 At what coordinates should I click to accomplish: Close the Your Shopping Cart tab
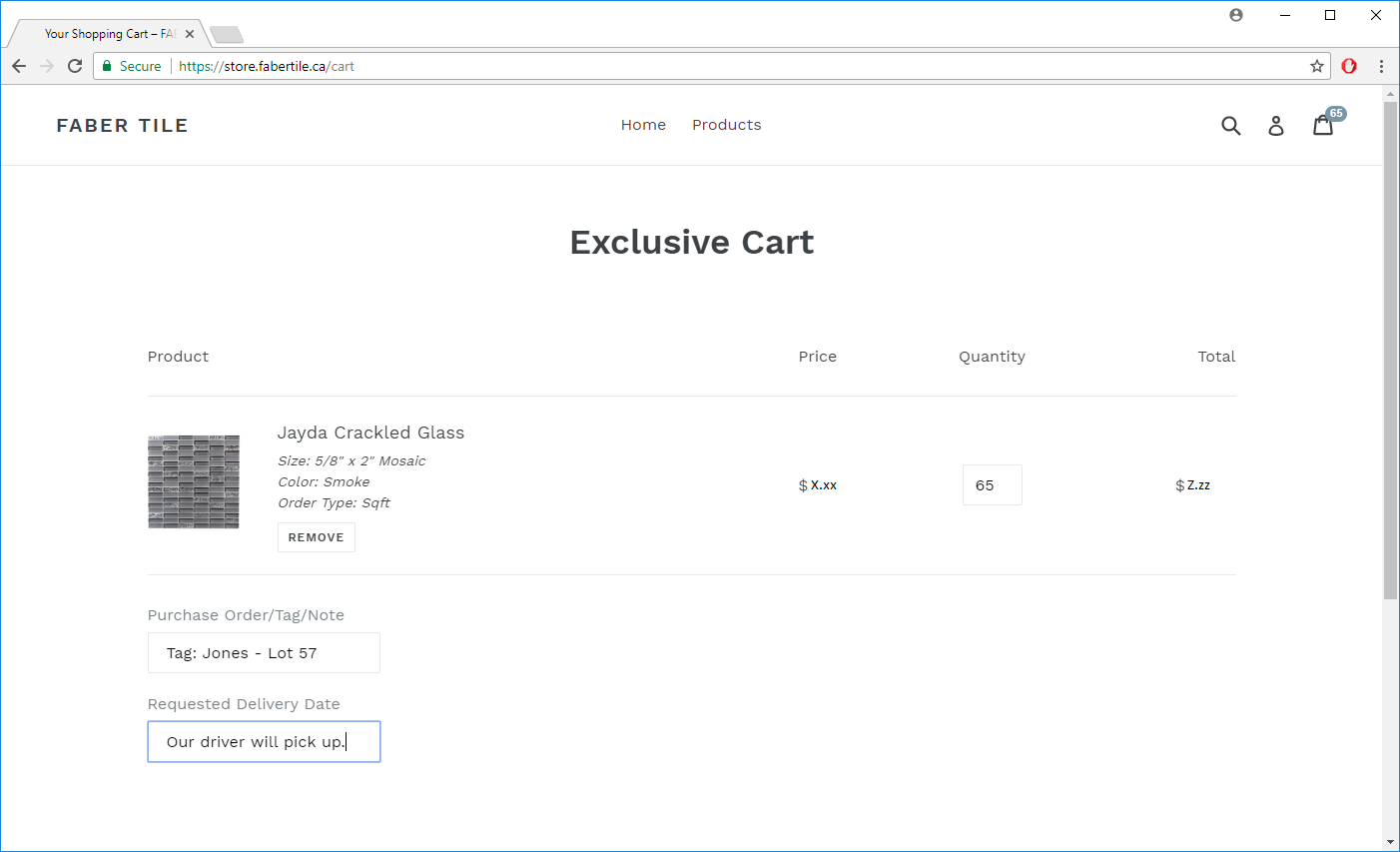tap(190, 34)
